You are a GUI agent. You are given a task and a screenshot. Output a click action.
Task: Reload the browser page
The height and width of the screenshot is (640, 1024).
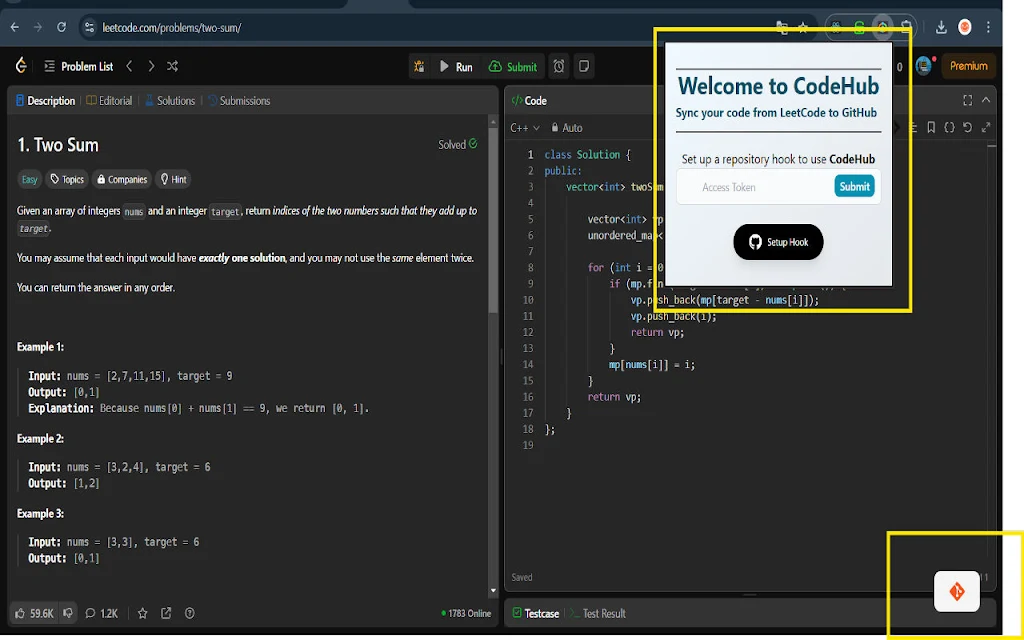pyautogui.click(x=61, y=27)
